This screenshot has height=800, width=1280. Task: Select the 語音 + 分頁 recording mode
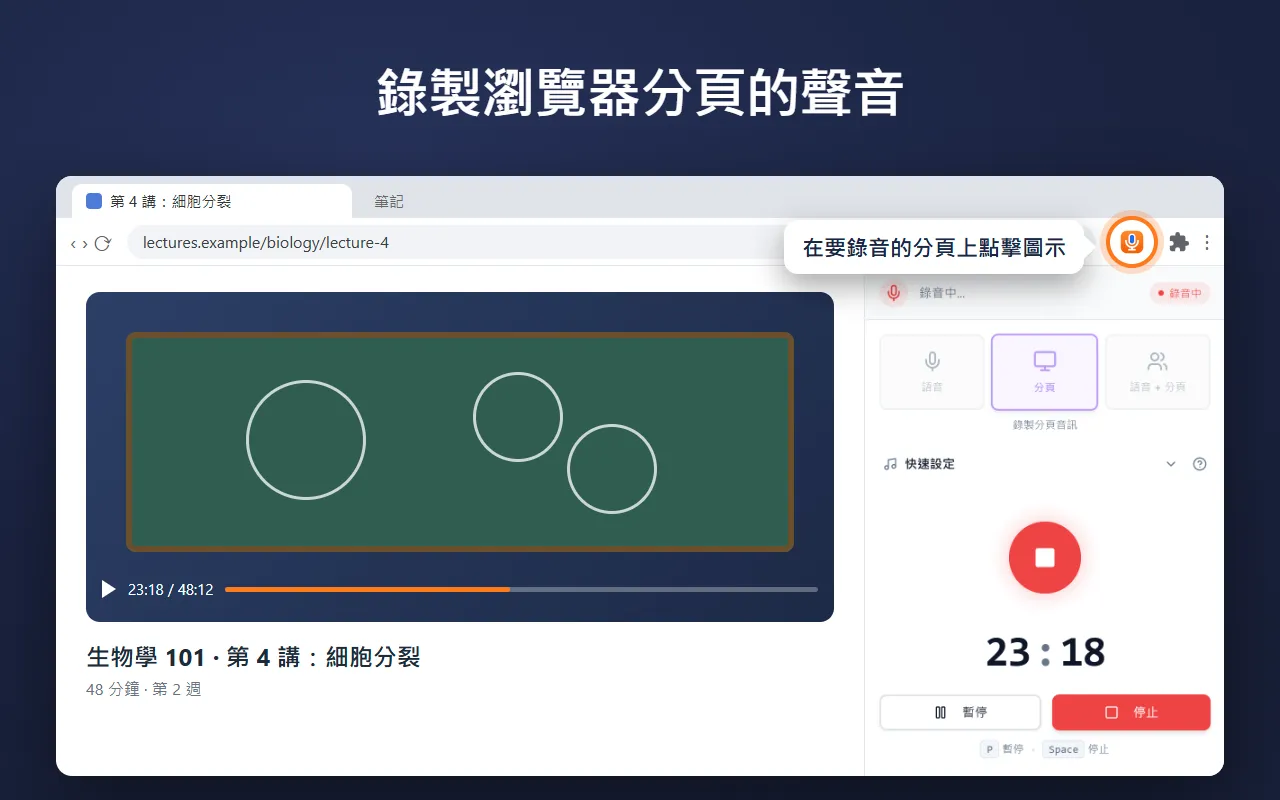[x=1158, y=372]
